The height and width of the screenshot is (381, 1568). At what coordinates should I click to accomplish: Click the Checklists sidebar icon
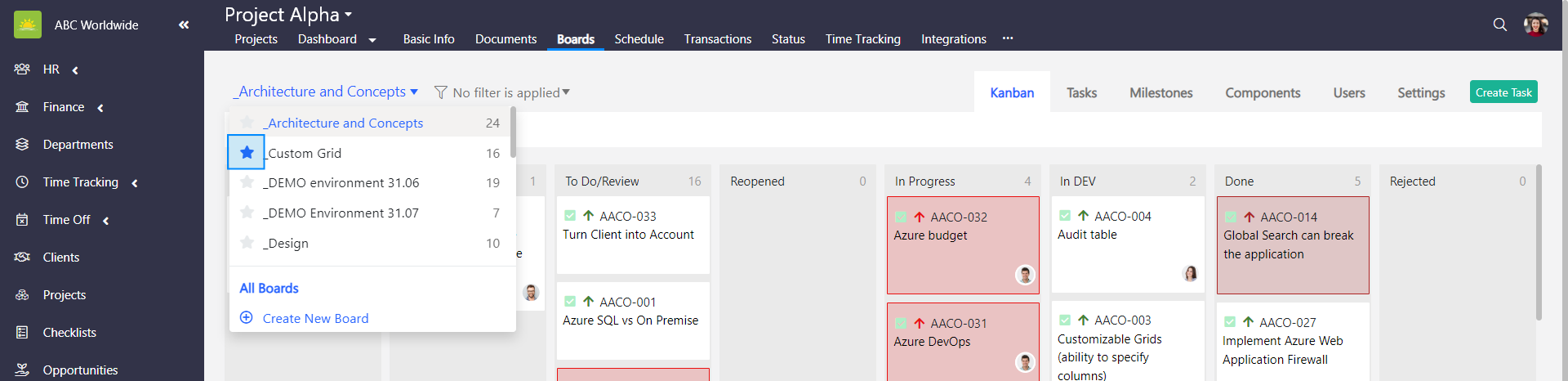coord(22,333)
